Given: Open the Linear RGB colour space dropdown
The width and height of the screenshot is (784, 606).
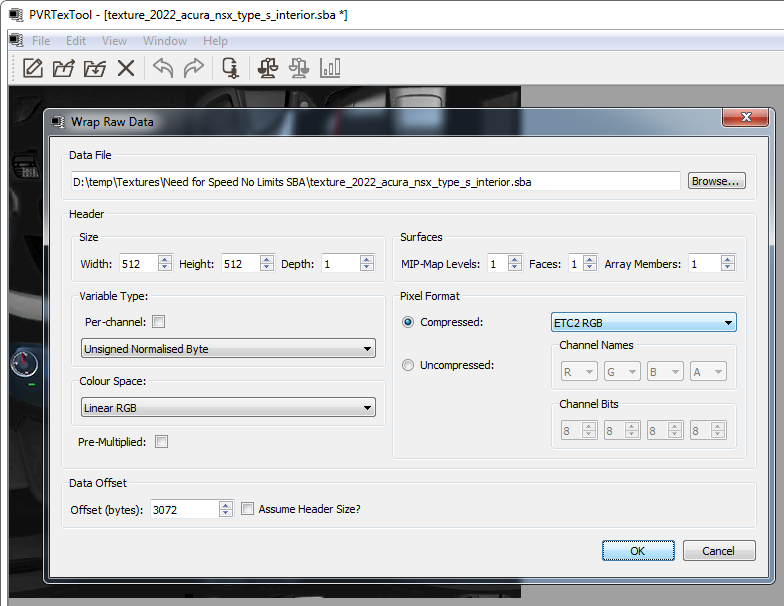Looking at the screenshot, I should point(228,407).
